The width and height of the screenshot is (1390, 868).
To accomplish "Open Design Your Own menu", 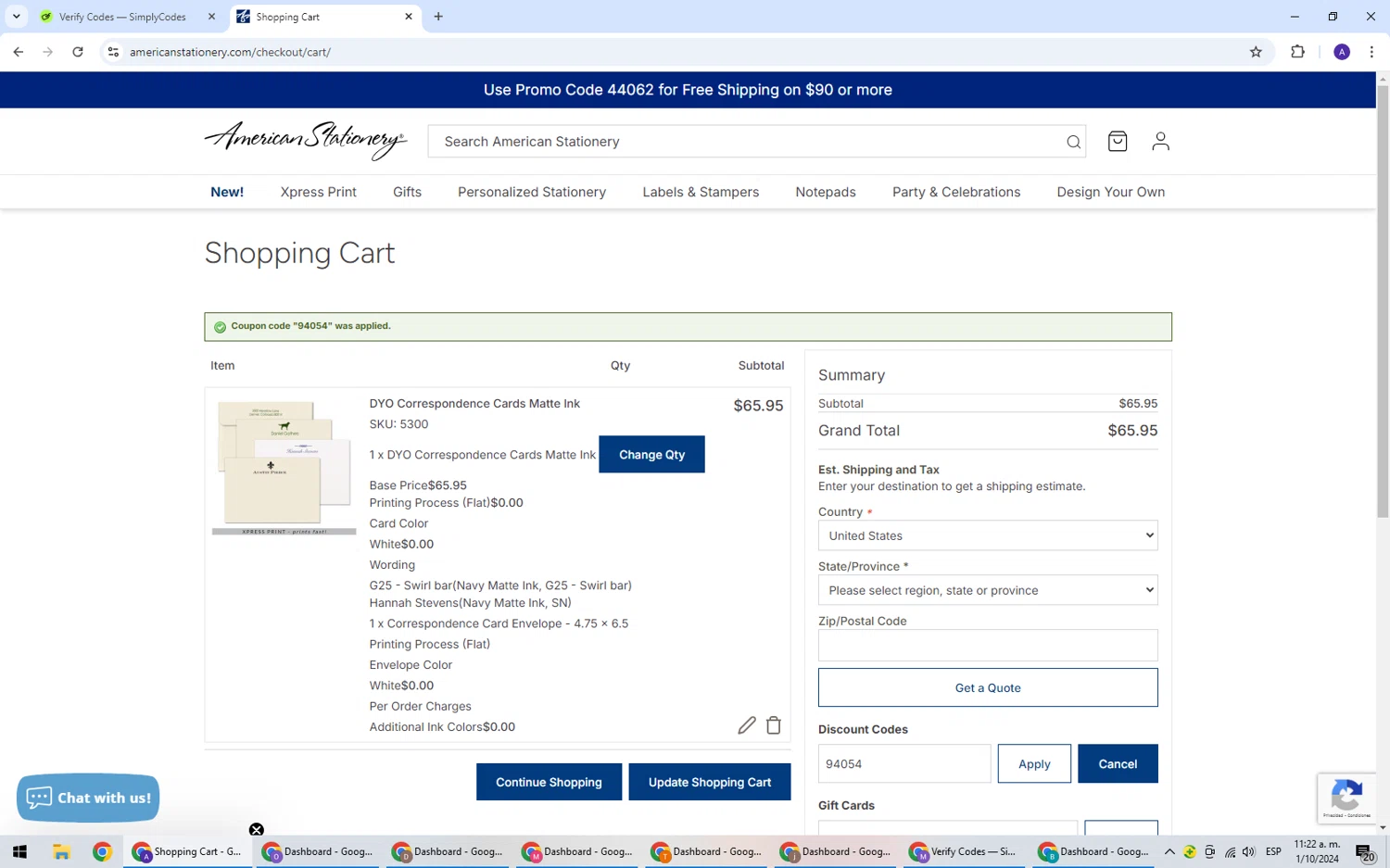I will point(1111,192).
